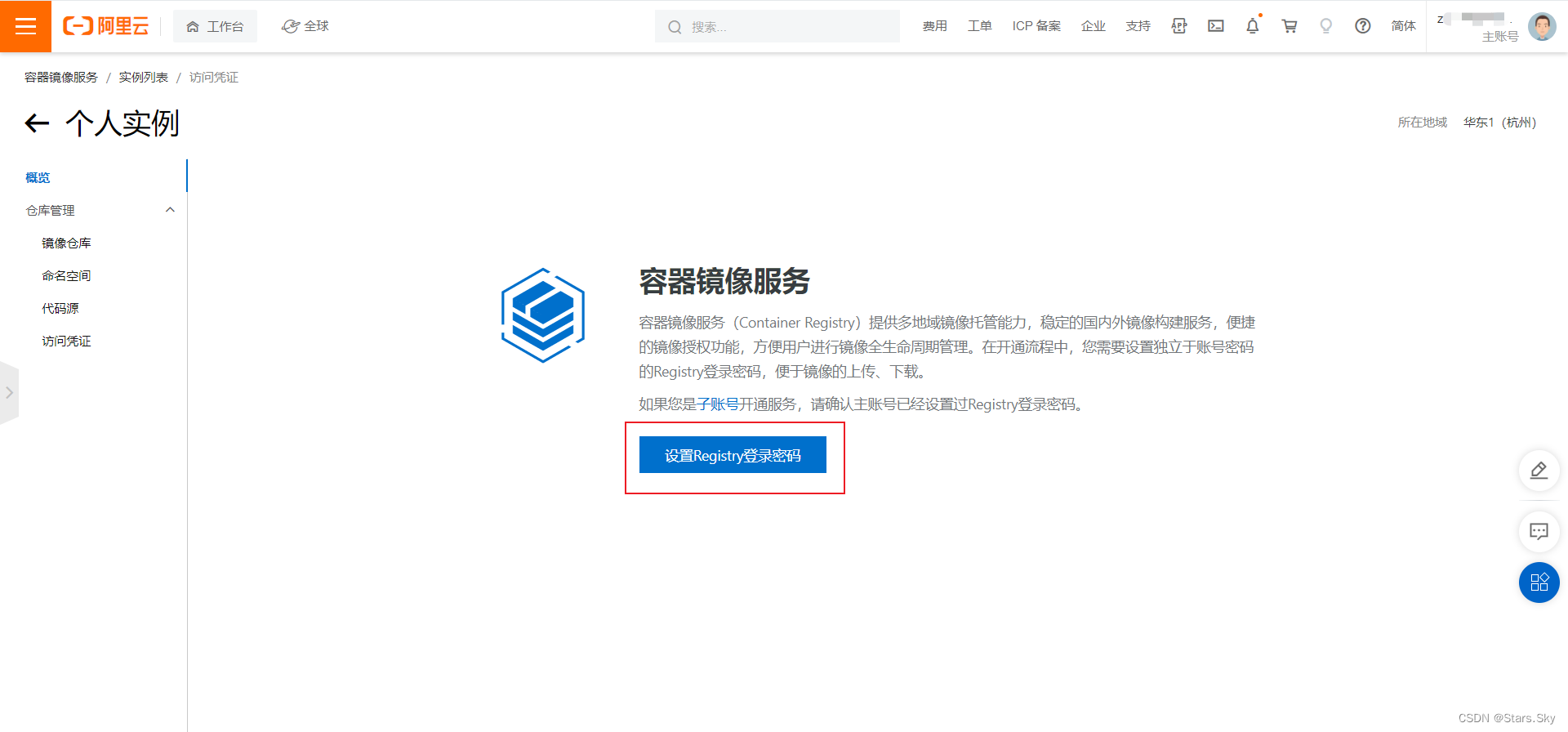Collapse the sidebar with the side arrow
Screen dimensions: 1568x732
tap(9, 393)
